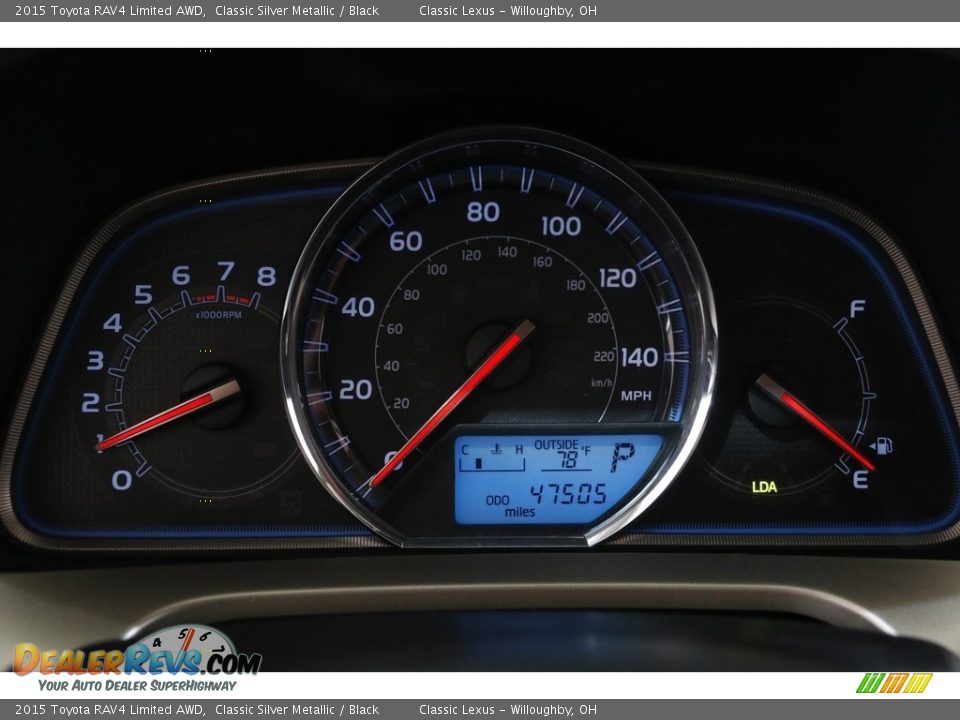Click "Classic Lexus – Willoughby, OH" in the bottom caption

tap(508, 710)
